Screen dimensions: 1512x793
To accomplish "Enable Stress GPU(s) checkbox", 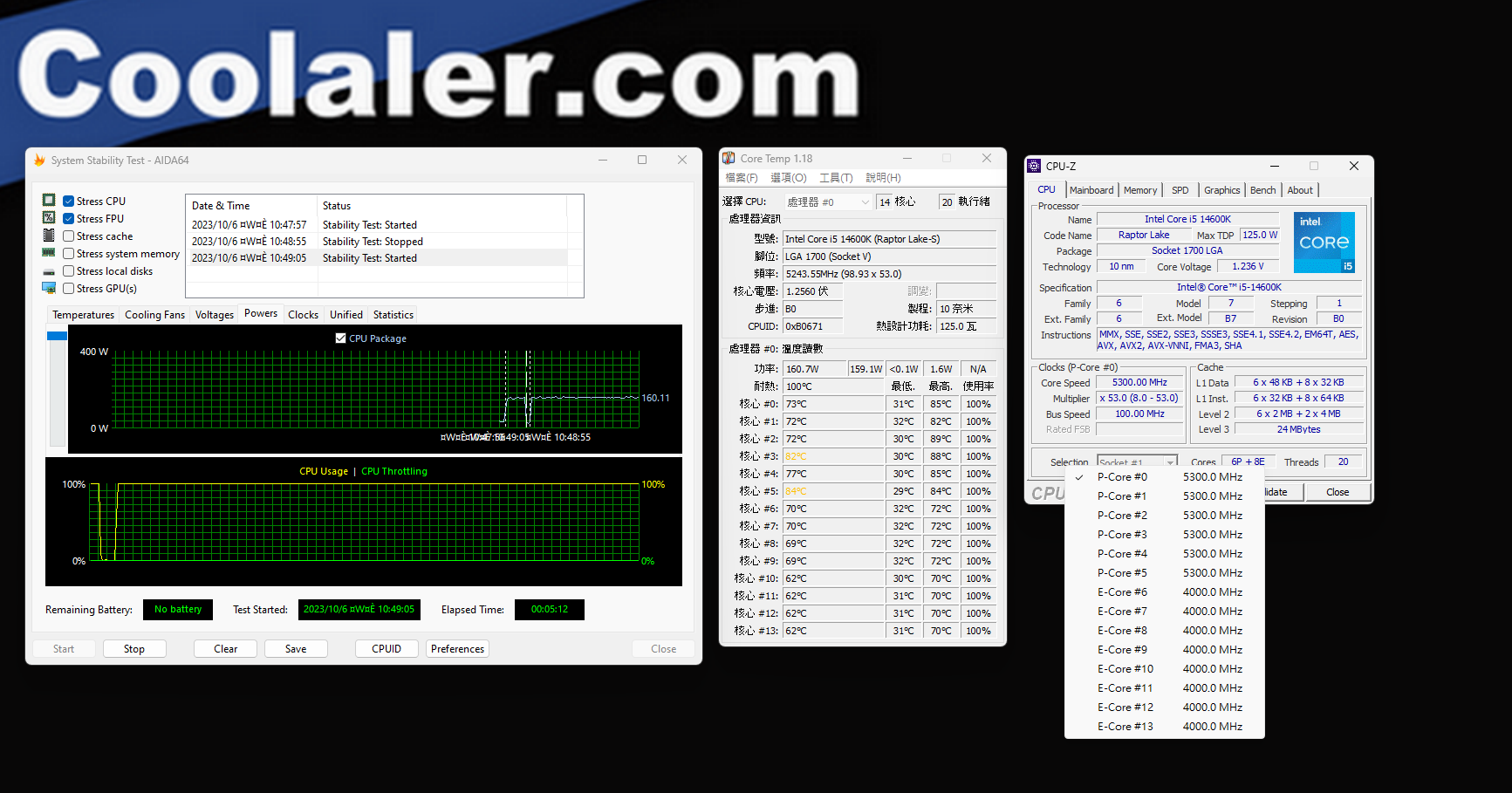I will 68,288.
